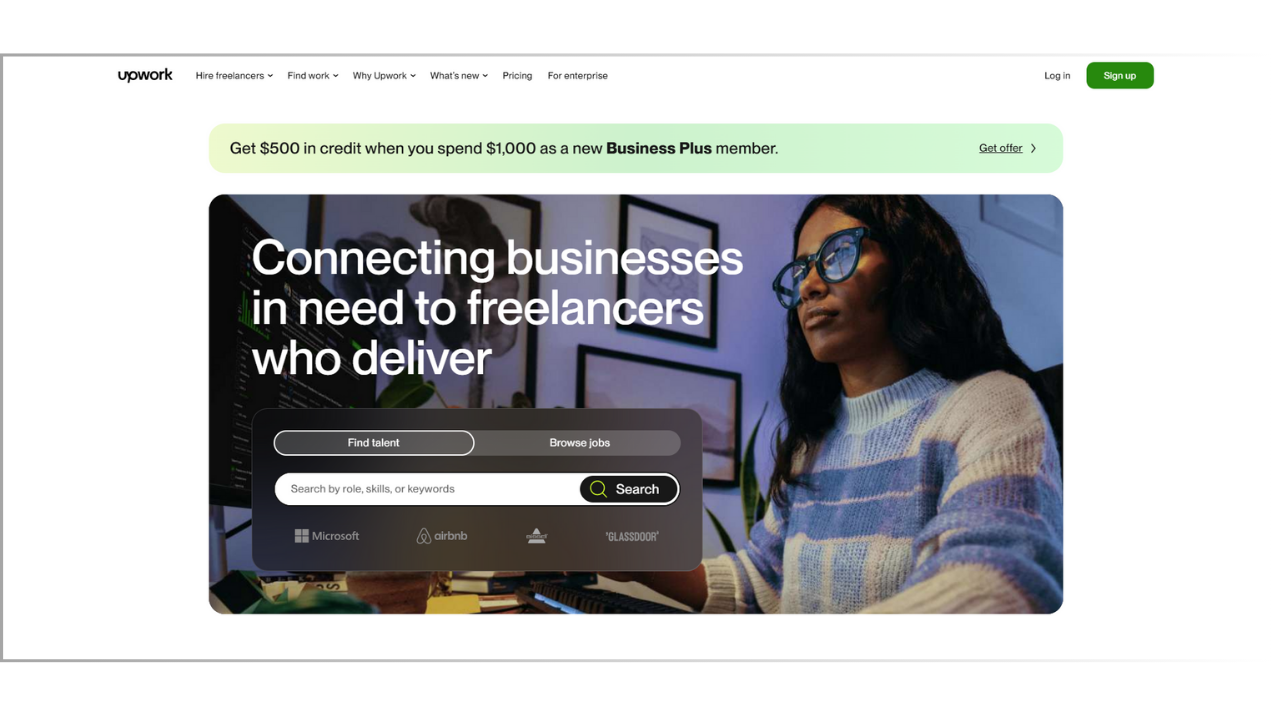Click the green Sign up button

pos(1120,76)
